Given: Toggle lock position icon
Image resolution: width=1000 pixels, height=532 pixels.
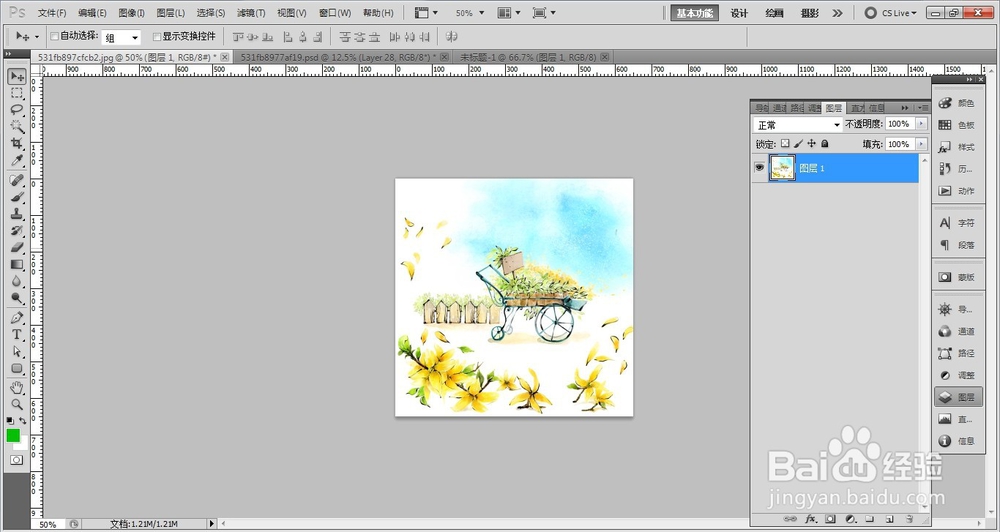Looking at the screenshot, I should tap(812, 144).
